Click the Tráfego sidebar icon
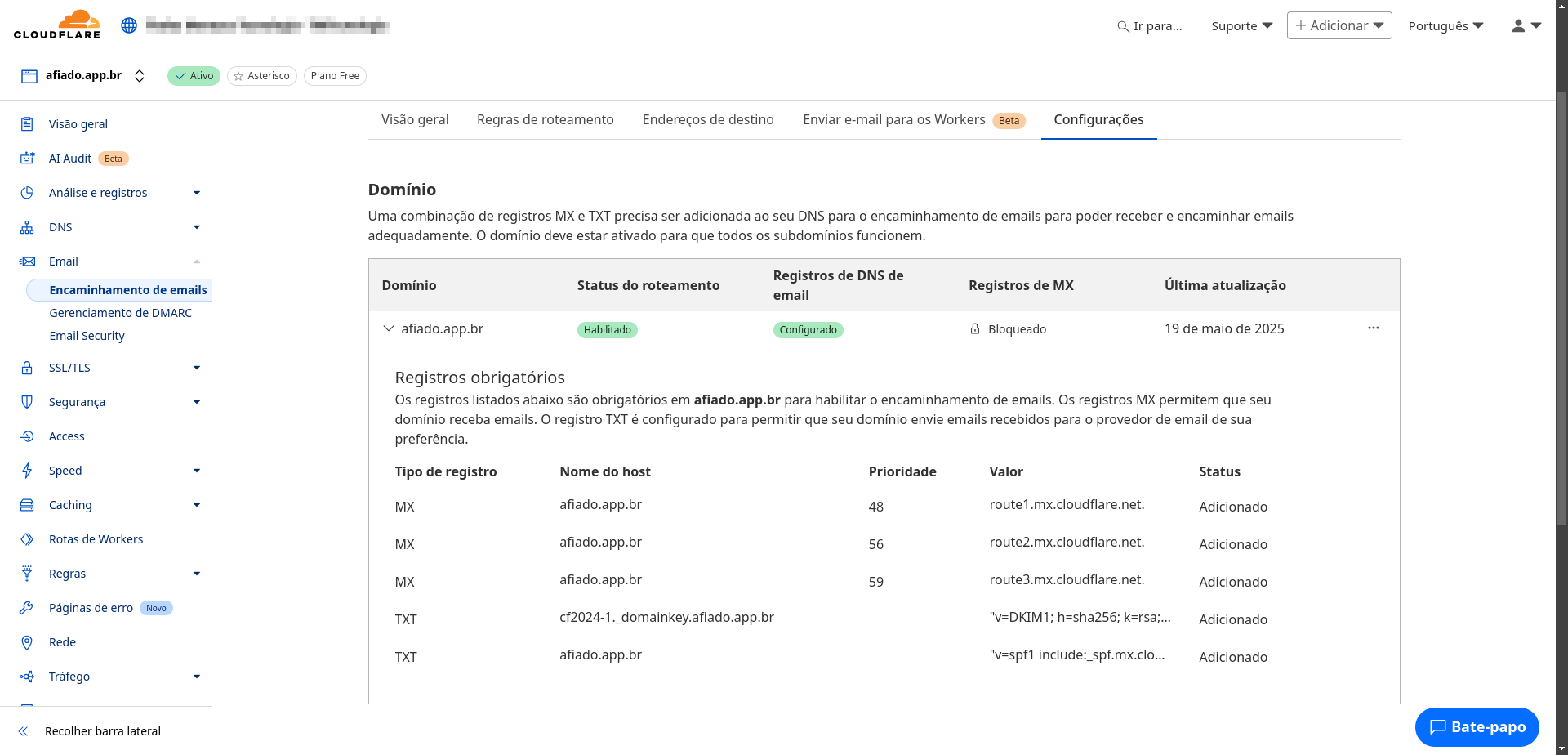 27,677
